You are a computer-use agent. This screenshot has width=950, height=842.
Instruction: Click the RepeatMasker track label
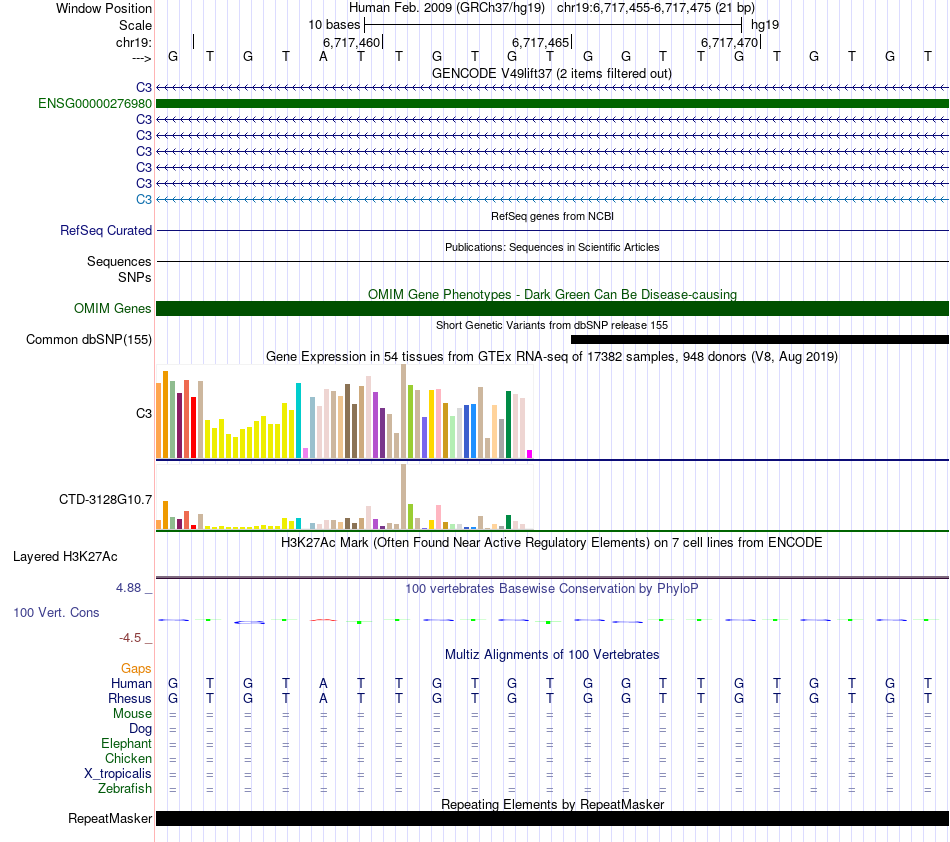pos(110,819)
